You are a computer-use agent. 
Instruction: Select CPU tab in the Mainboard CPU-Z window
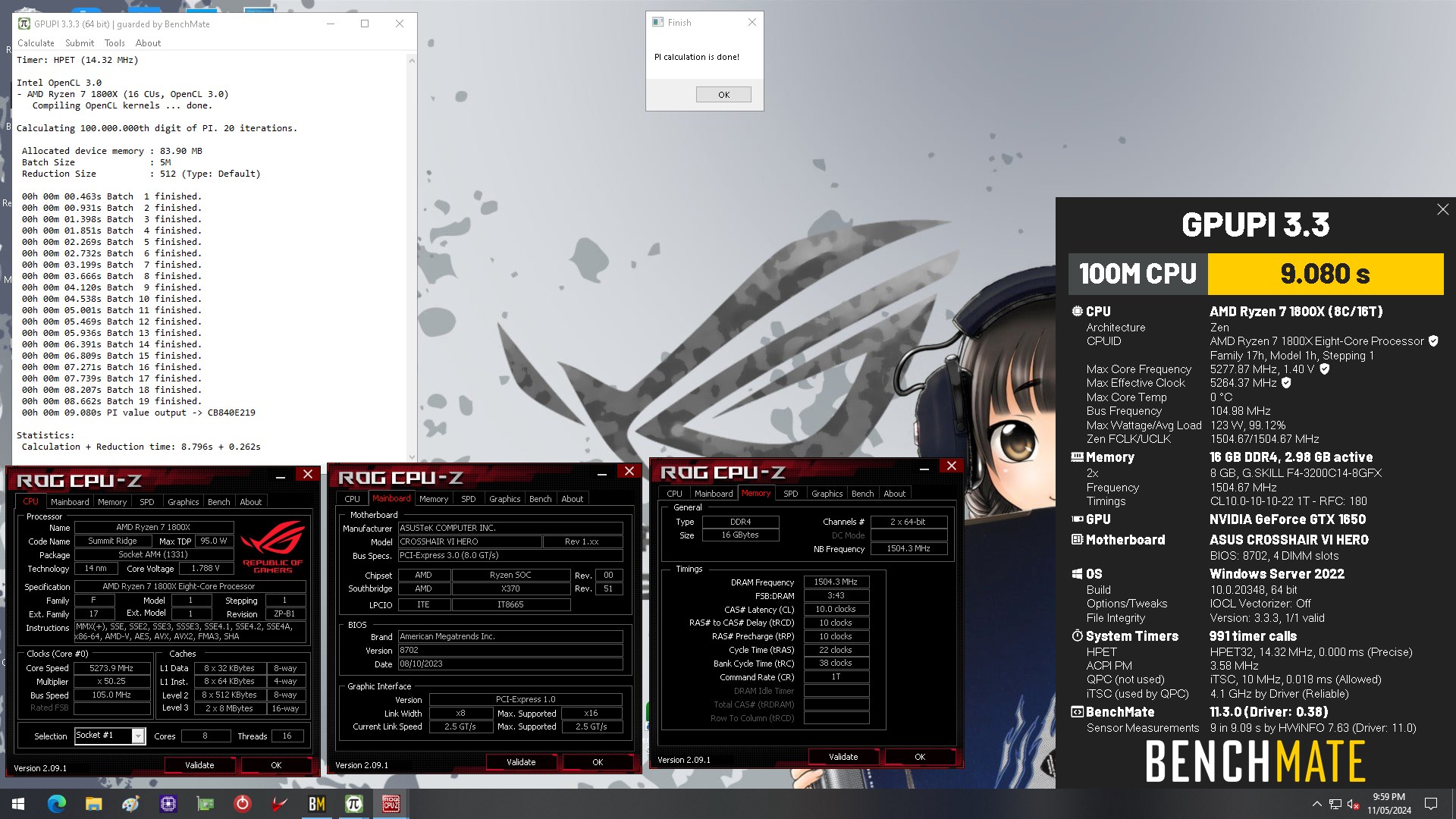coord(352,499)
